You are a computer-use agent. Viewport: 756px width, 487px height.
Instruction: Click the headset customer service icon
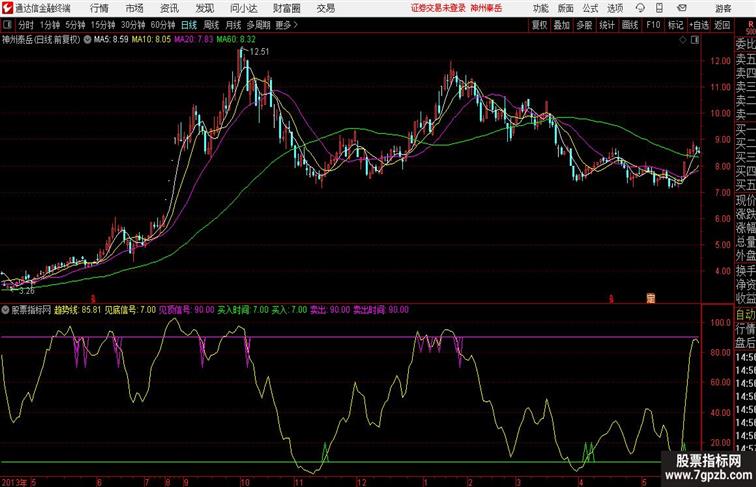(640, 8)
